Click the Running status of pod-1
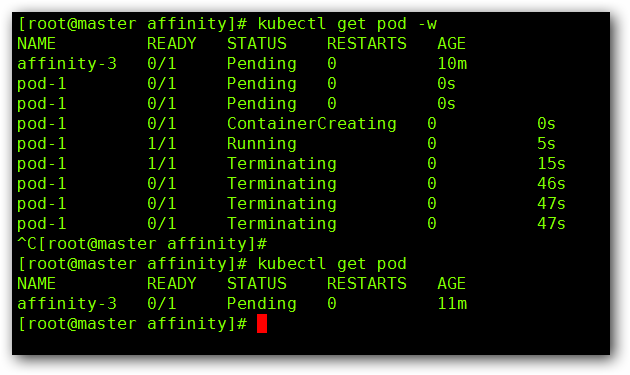 (x=262, y=144)
